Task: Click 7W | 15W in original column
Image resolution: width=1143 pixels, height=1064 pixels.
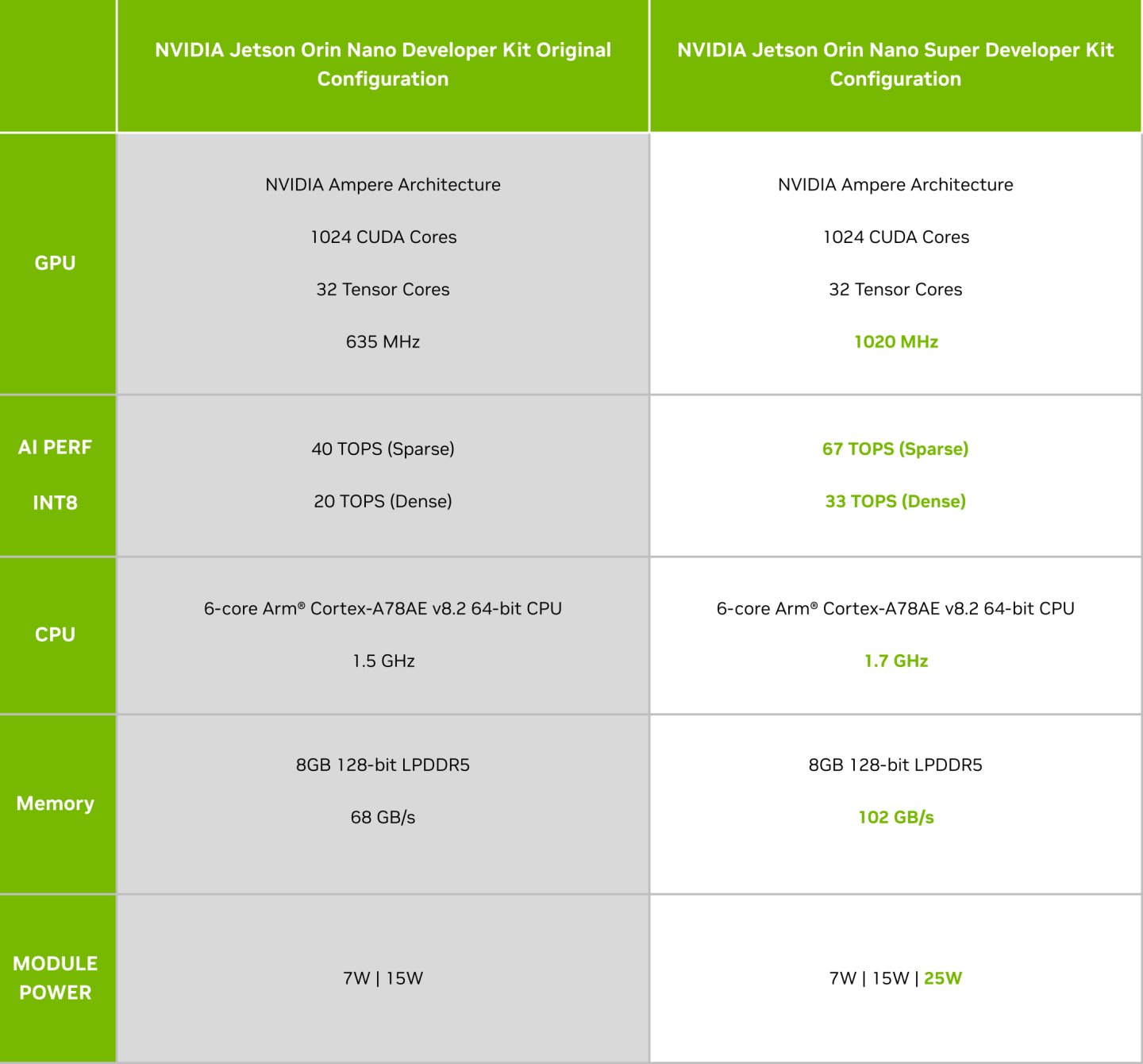Action: click(x=383, y=978)
